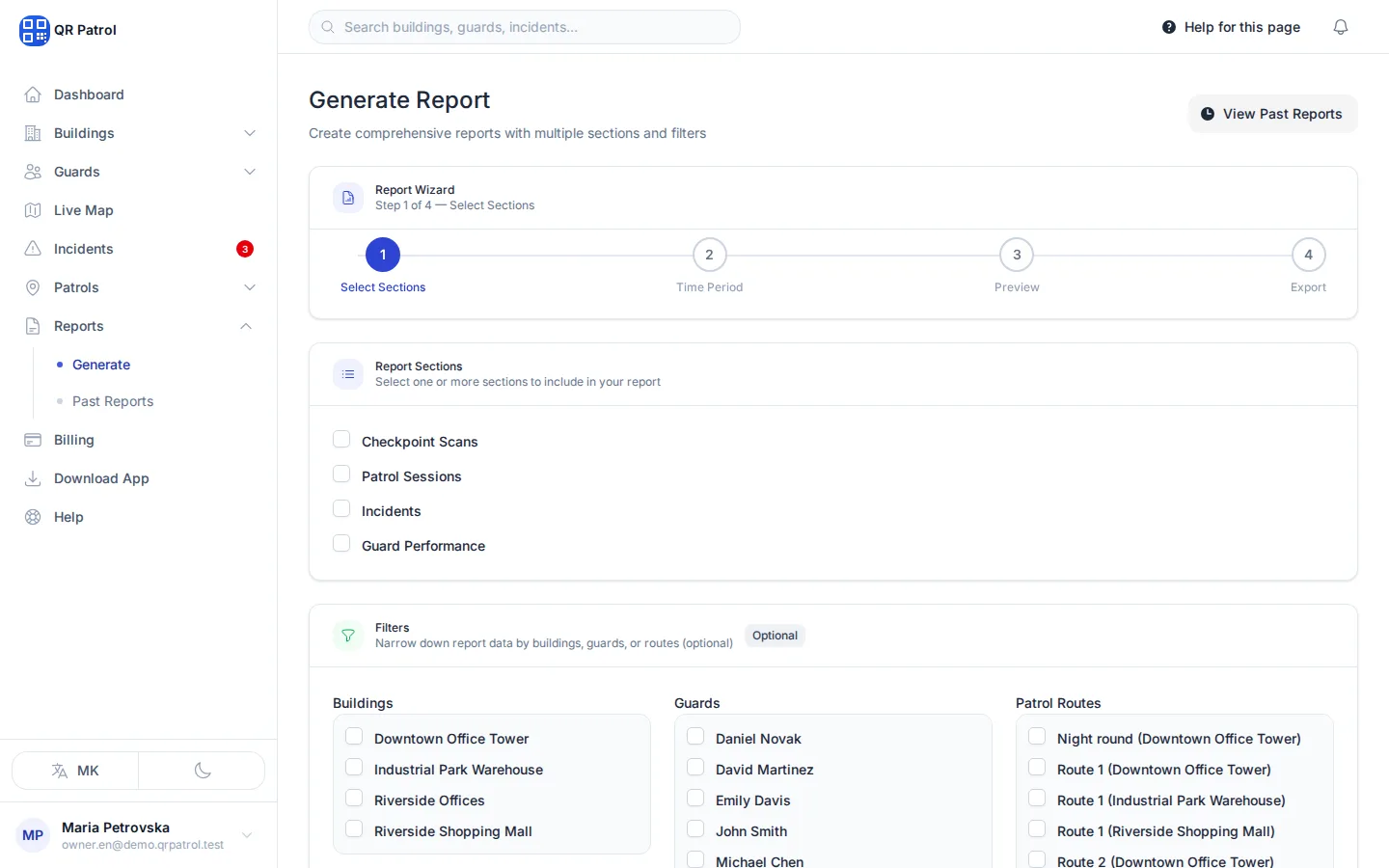Screen dimensions: 1389x868
Task: Focus the search buildings, guards, incidents field
Action: (x=525, y=27)
